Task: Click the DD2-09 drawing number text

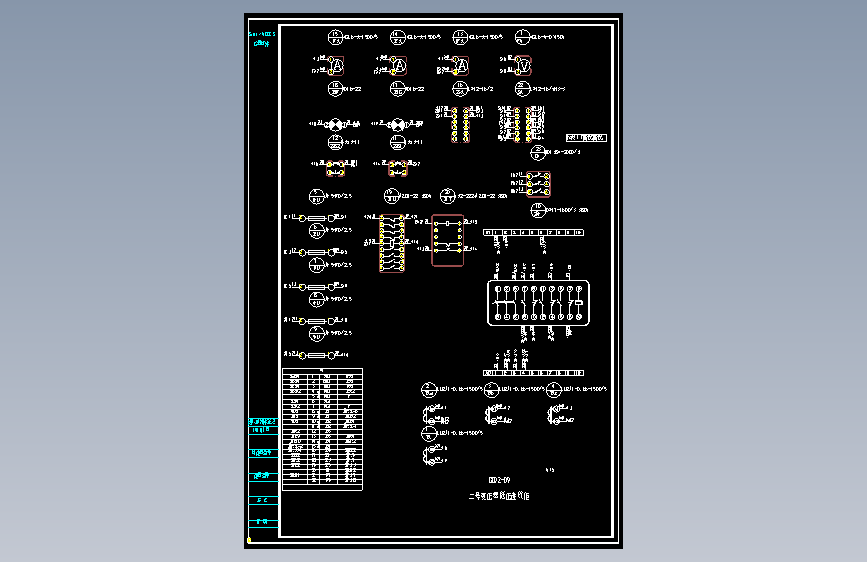Action: 499,480
